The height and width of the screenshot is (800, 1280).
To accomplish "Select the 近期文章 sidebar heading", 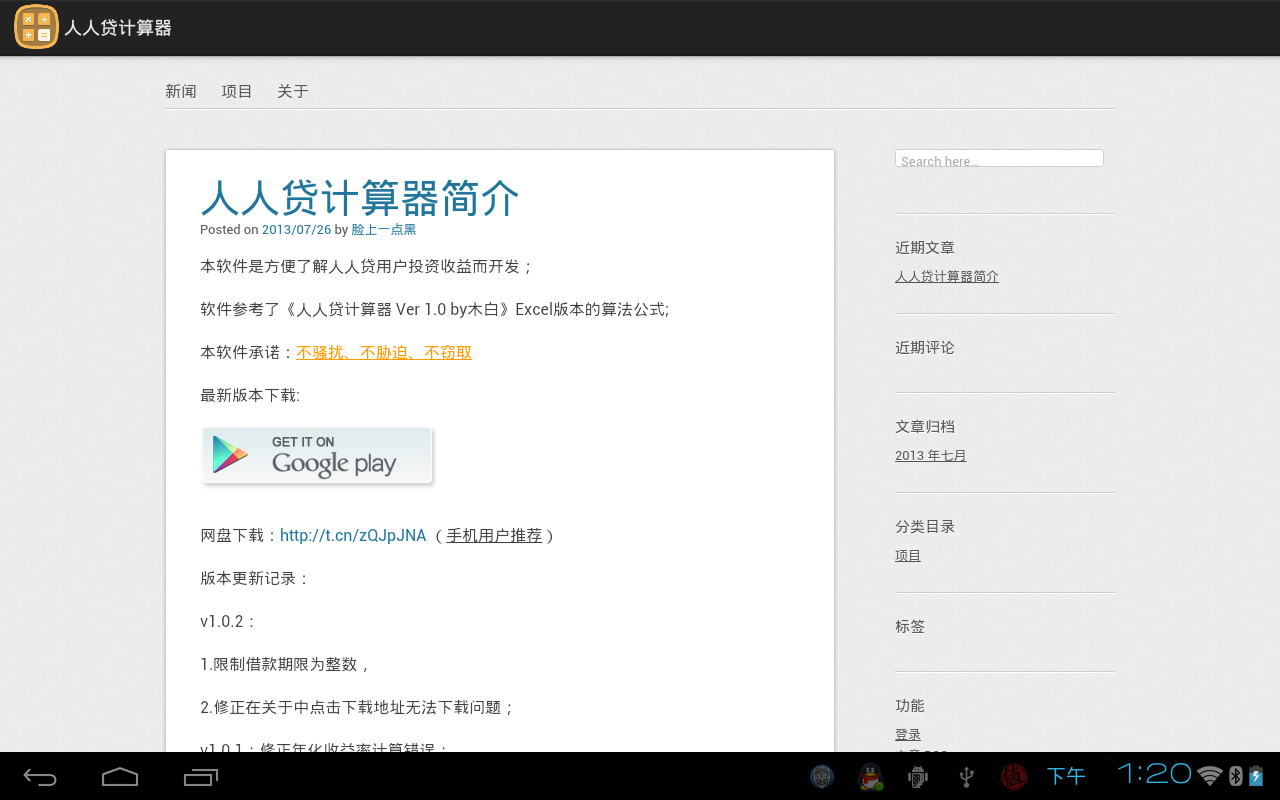I will click(x=925, y=247).
